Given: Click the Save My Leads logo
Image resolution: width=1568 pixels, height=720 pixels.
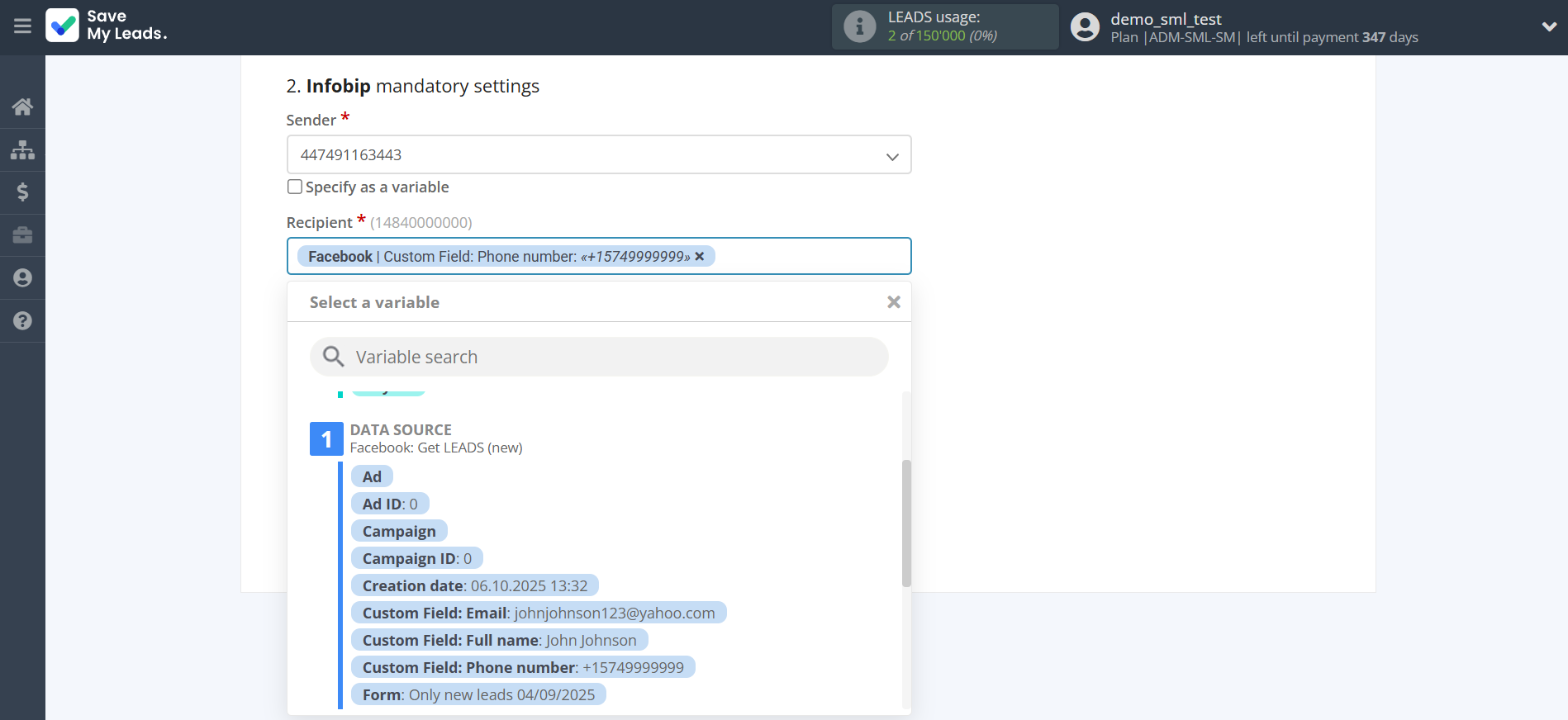Looking at the screenshot, I should pos(107,26).
